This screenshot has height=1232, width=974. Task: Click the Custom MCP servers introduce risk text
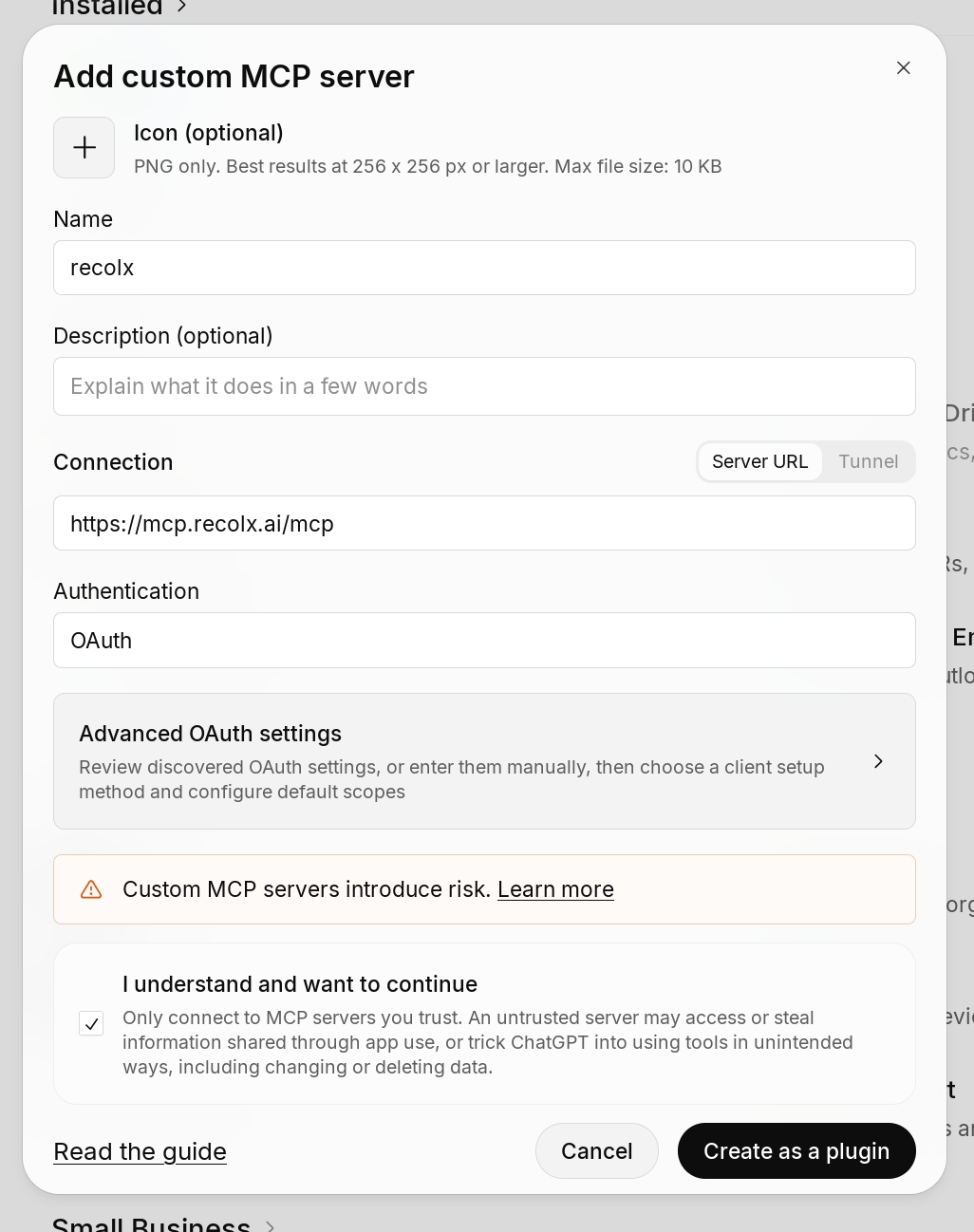(x=307, y=889)
